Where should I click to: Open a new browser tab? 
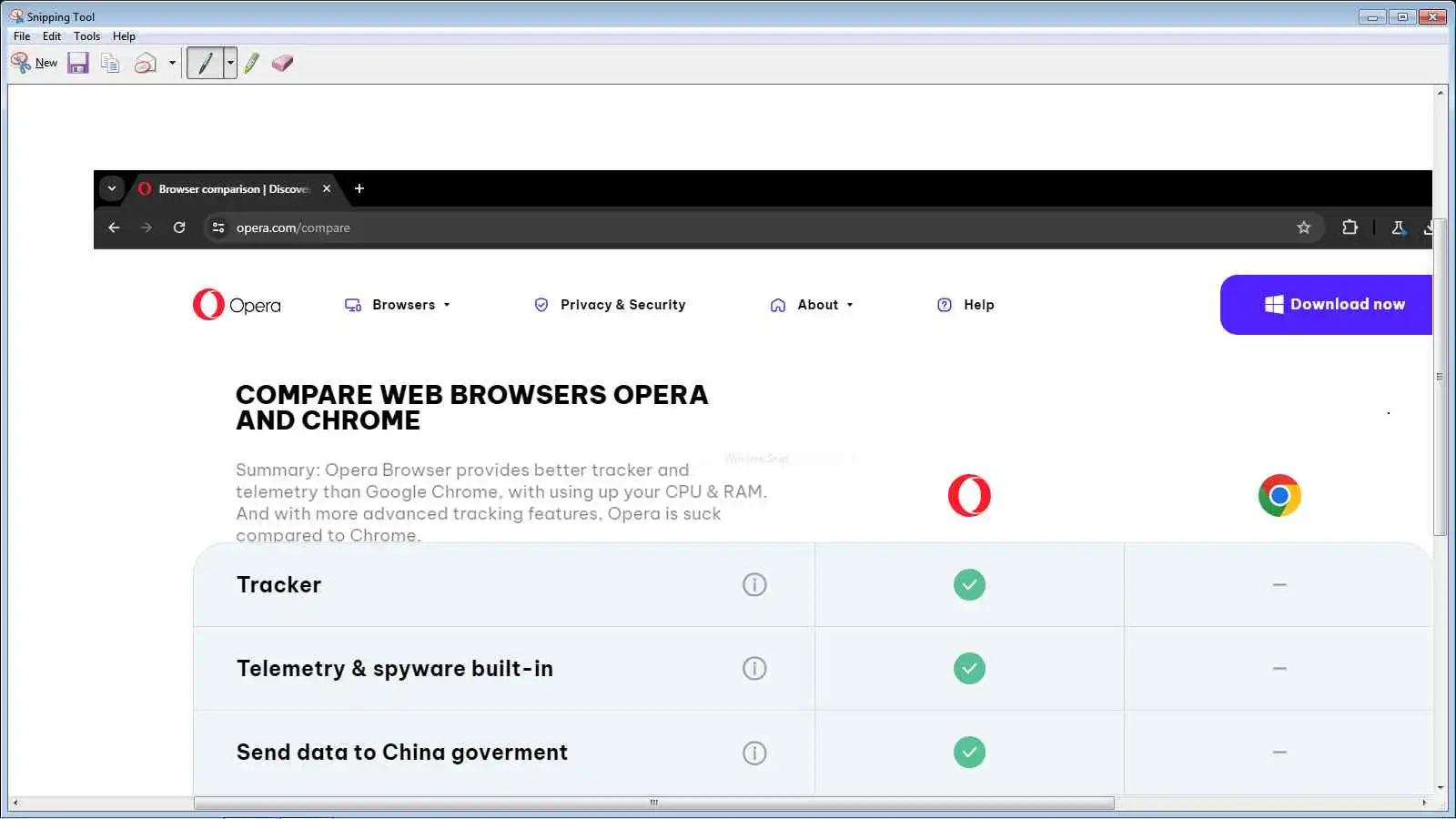pos(359,188)
